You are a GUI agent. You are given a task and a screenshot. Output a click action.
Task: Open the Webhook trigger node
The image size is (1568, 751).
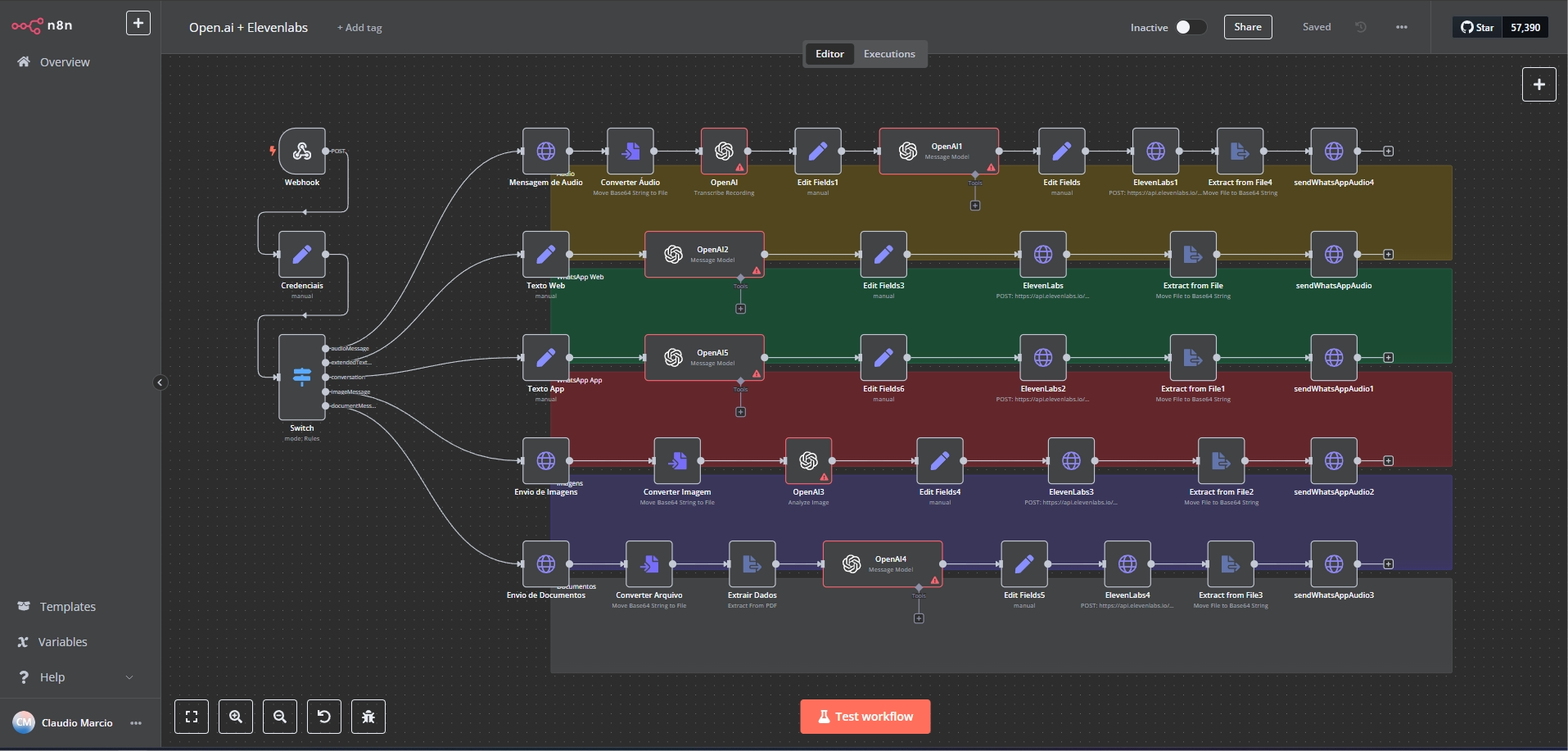coord(302,151)
